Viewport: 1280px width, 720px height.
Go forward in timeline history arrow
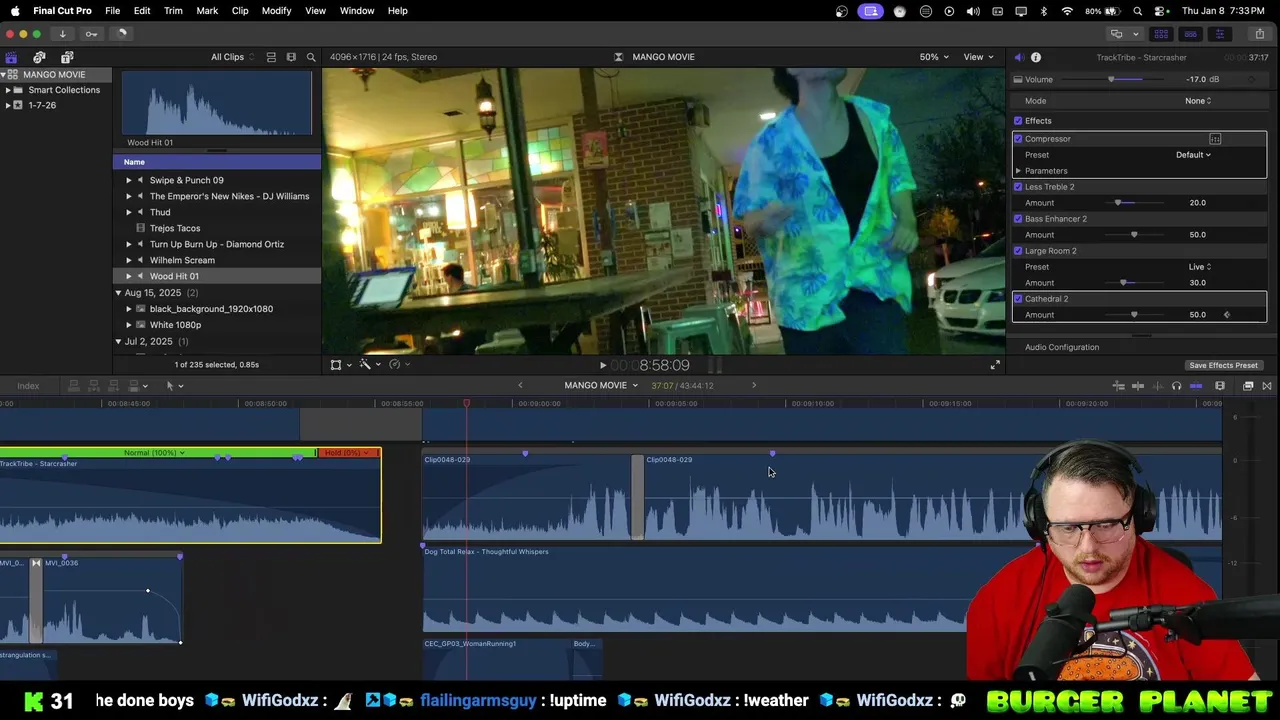pos(754,386)
